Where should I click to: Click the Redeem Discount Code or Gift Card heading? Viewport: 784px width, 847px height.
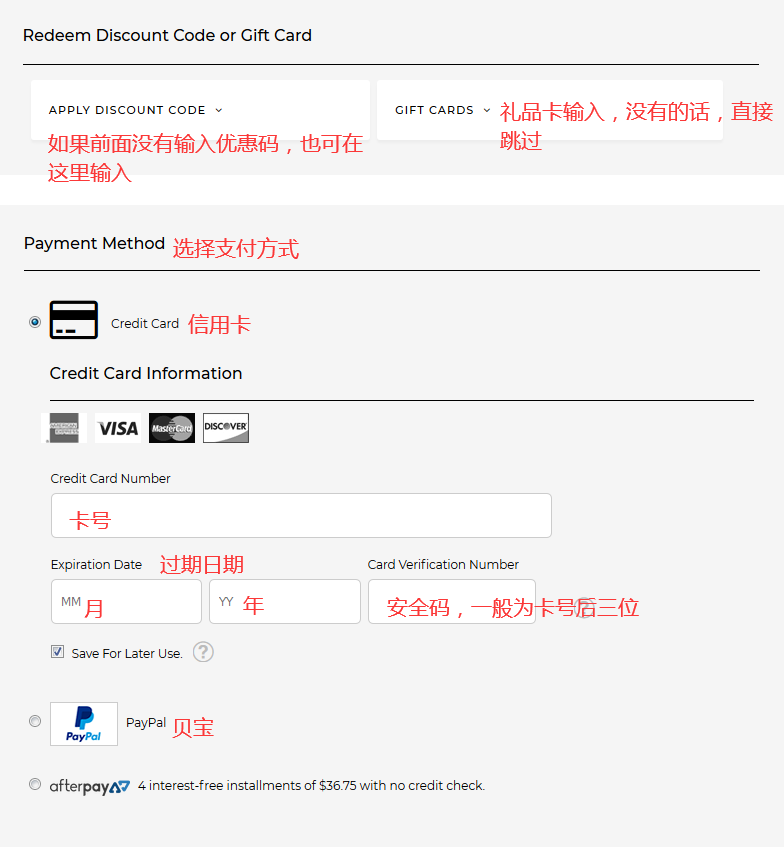pos(167,36)
